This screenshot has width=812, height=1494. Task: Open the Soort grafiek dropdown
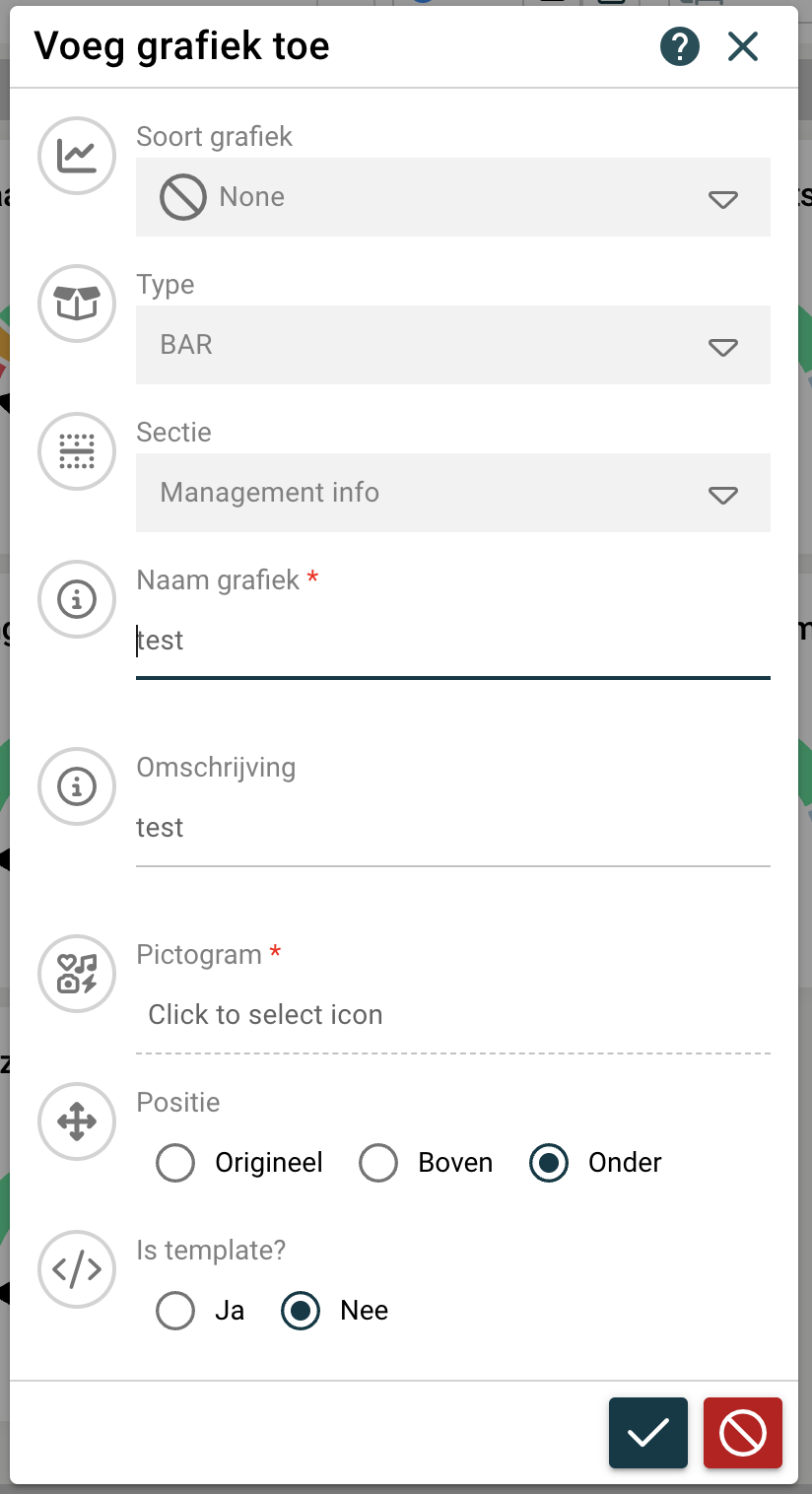coord(453,197)
